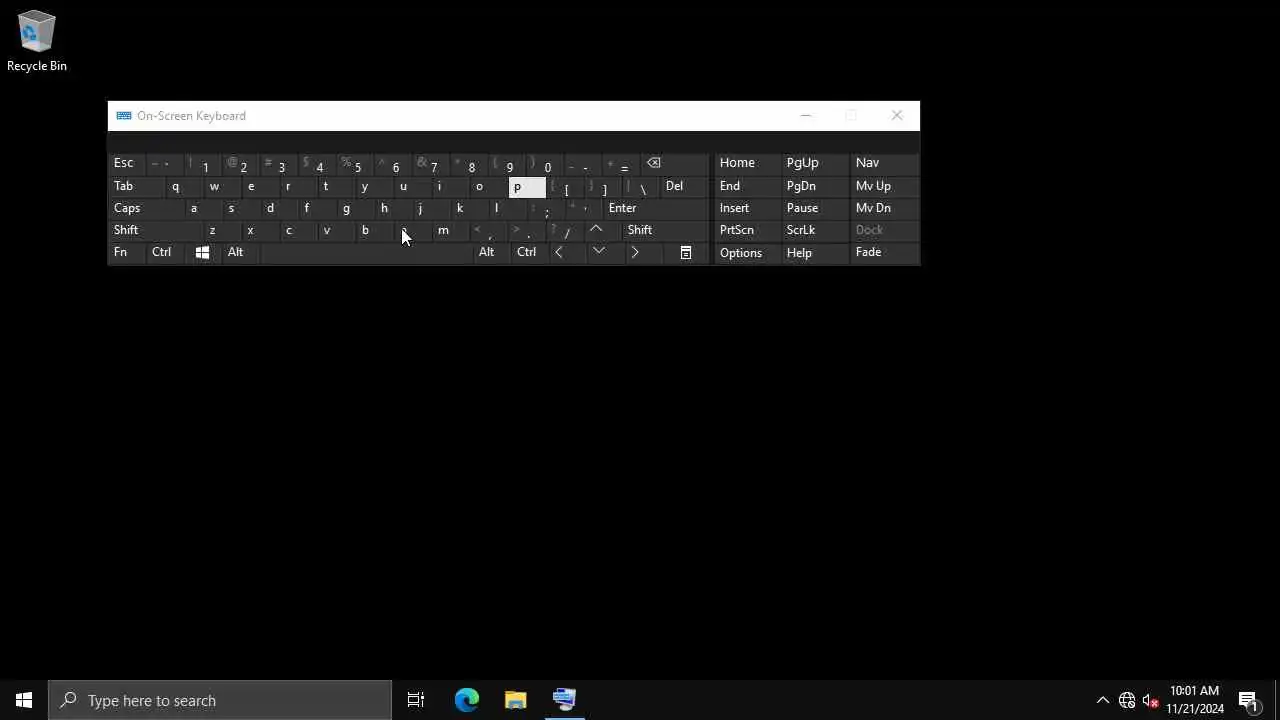Click the highlighted p key
The image size is (1280, 720).
pyautogui.click(x=527, y=187)
